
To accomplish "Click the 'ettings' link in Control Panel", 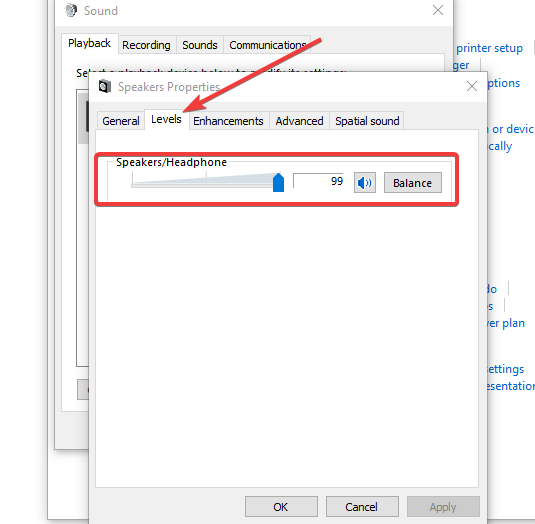I will point(506,369).
